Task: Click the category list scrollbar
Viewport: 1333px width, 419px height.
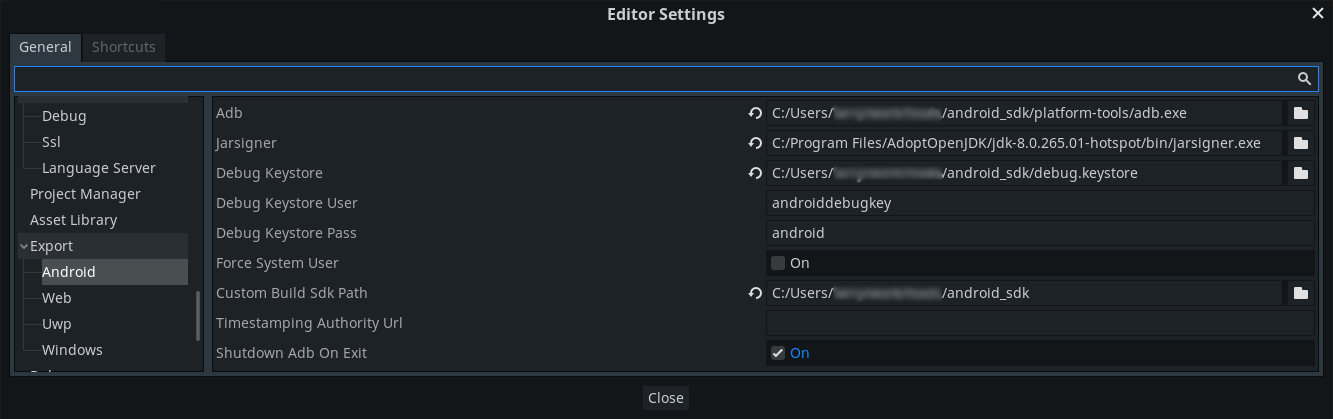Action: pos(197,315)
